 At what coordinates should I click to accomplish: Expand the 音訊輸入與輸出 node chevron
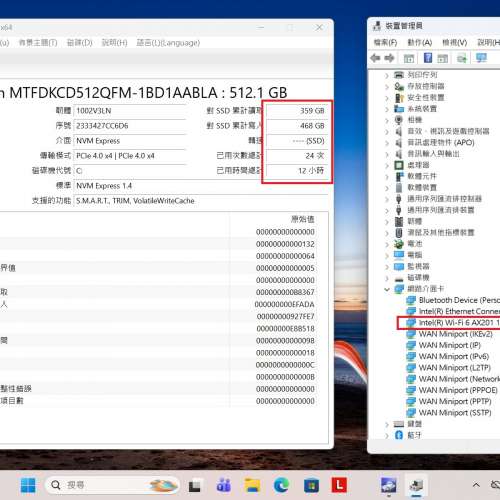click(x=387, y=154)
